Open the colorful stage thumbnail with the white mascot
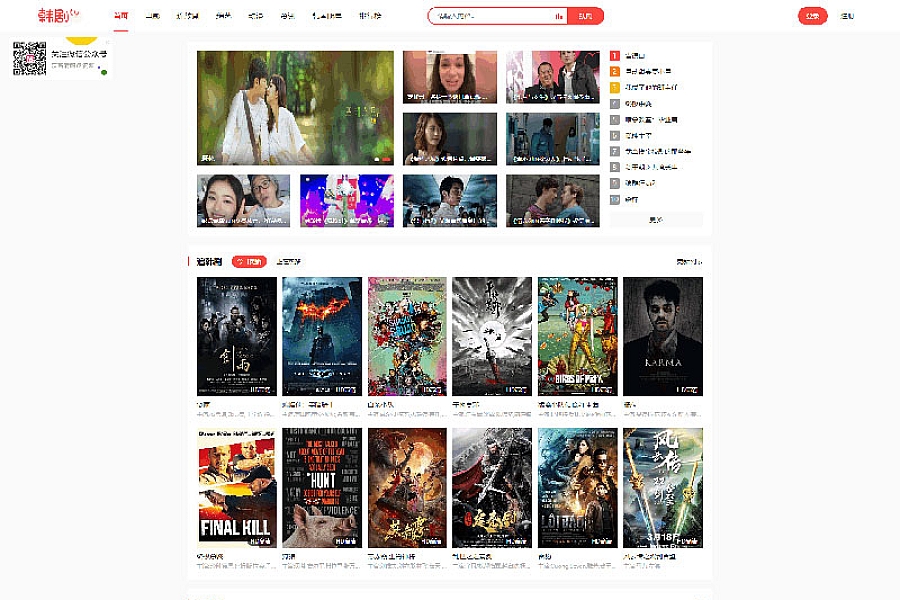Viewport: 900px width, 600px height. click(347, 201)
